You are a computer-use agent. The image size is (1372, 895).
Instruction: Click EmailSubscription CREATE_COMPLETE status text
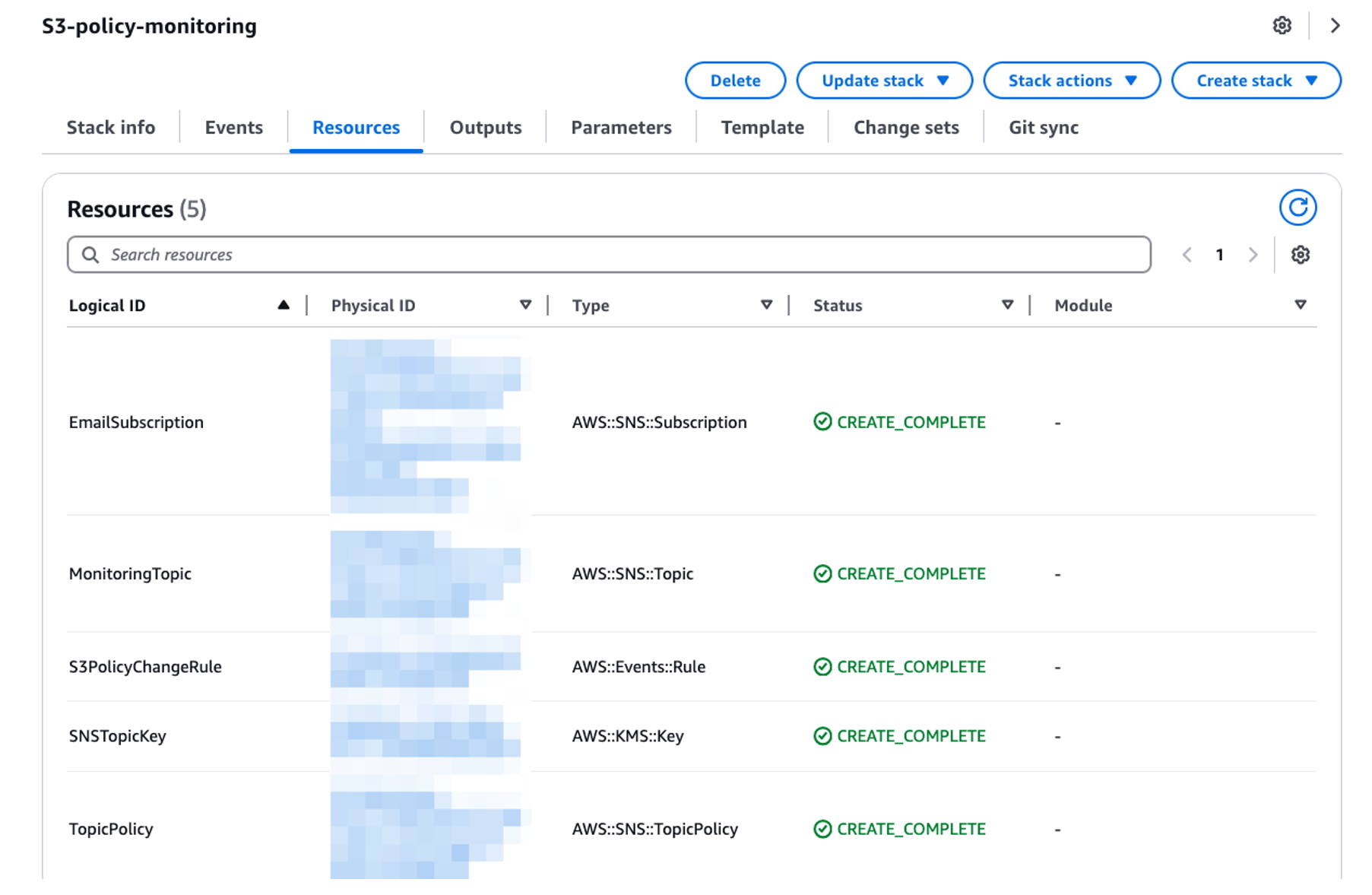coord(911,422)
